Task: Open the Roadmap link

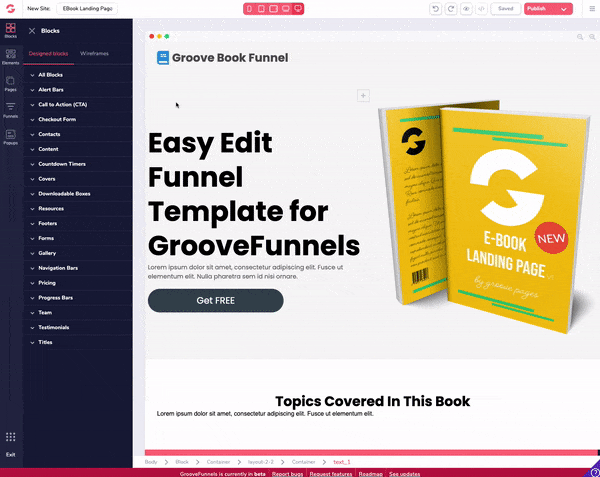Action: point(370,474)
